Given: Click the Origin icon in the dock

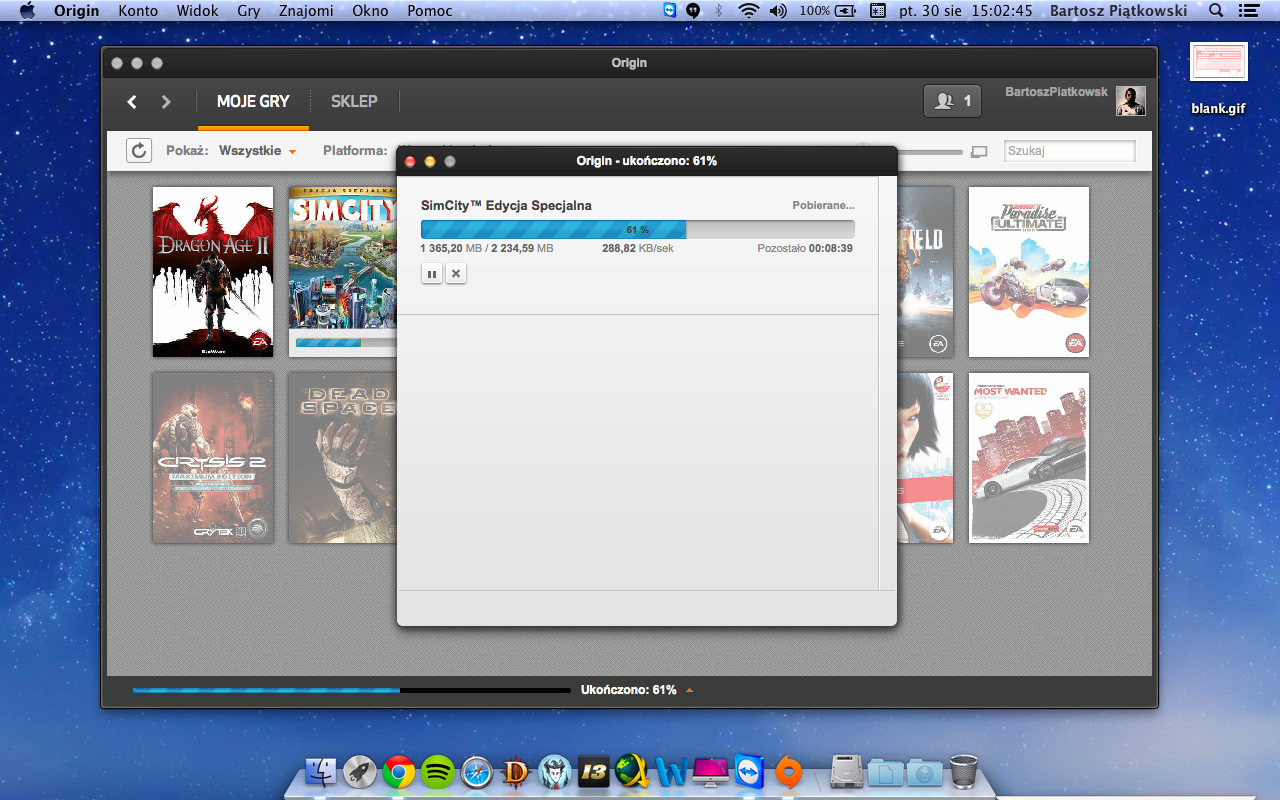Looking at the screenshot, I should click(789, 771).
